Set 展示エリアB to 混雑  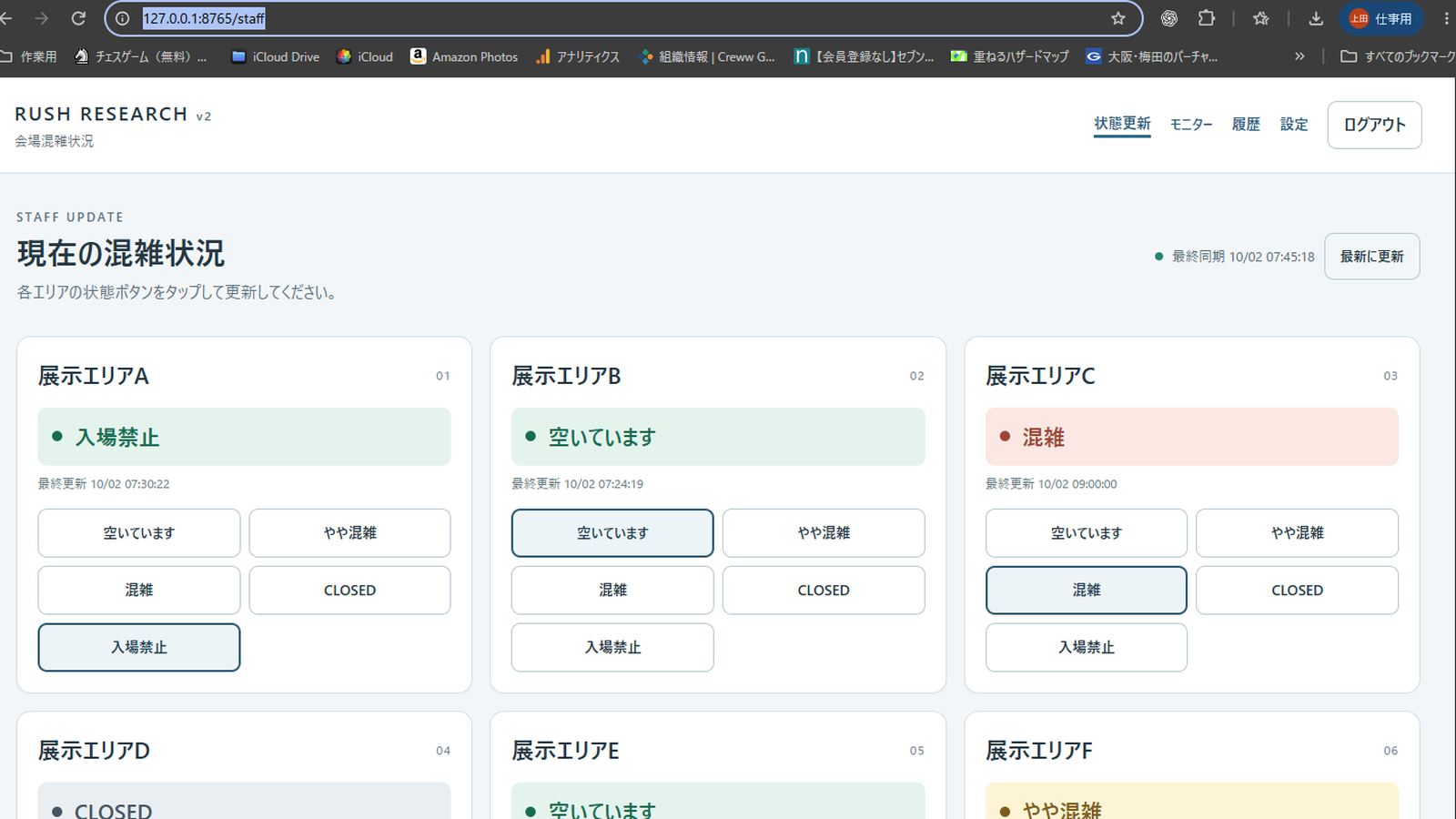click(612, 591)
